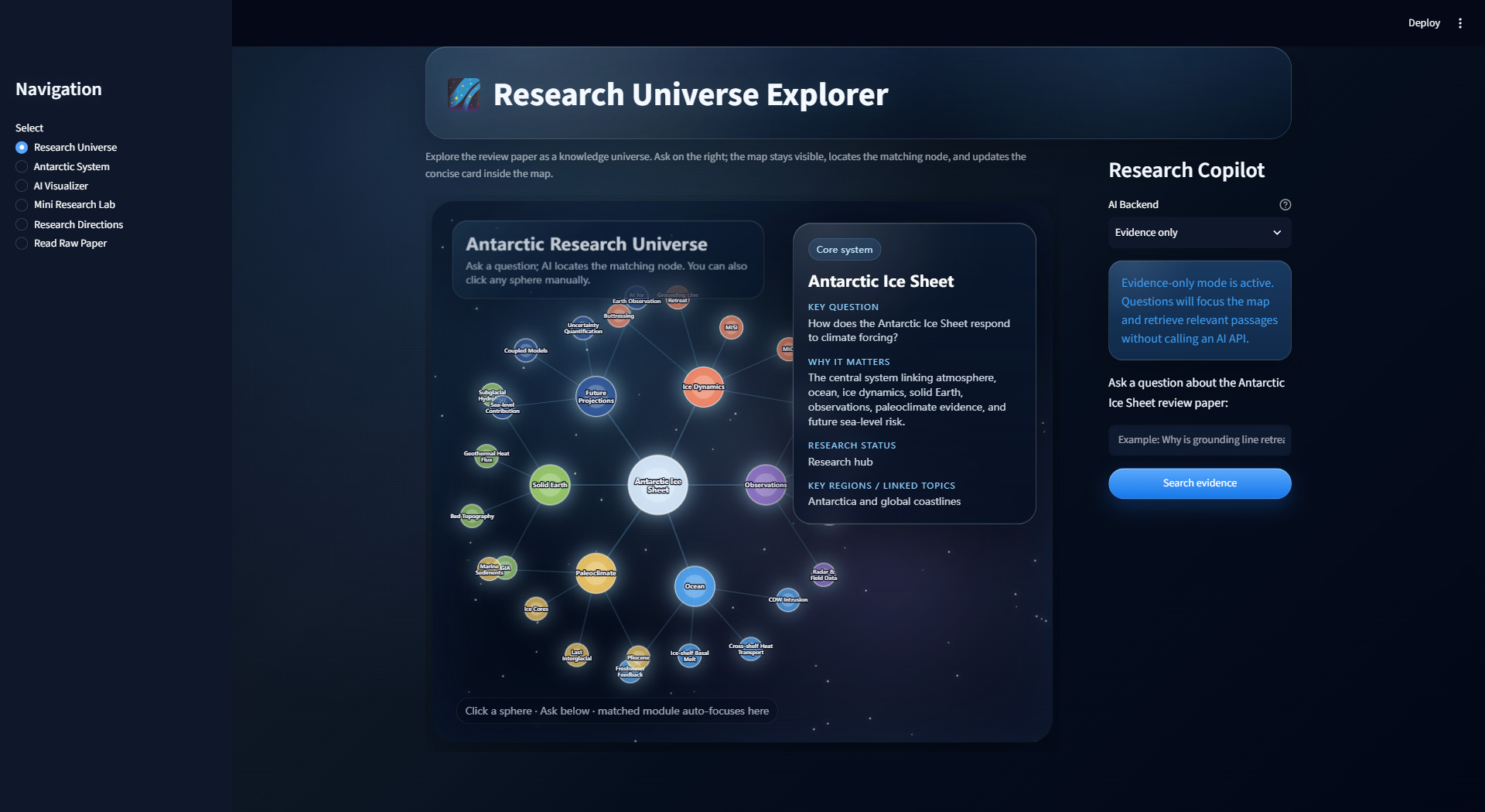Select the Marine Sediments node

(x=489, y=569)
